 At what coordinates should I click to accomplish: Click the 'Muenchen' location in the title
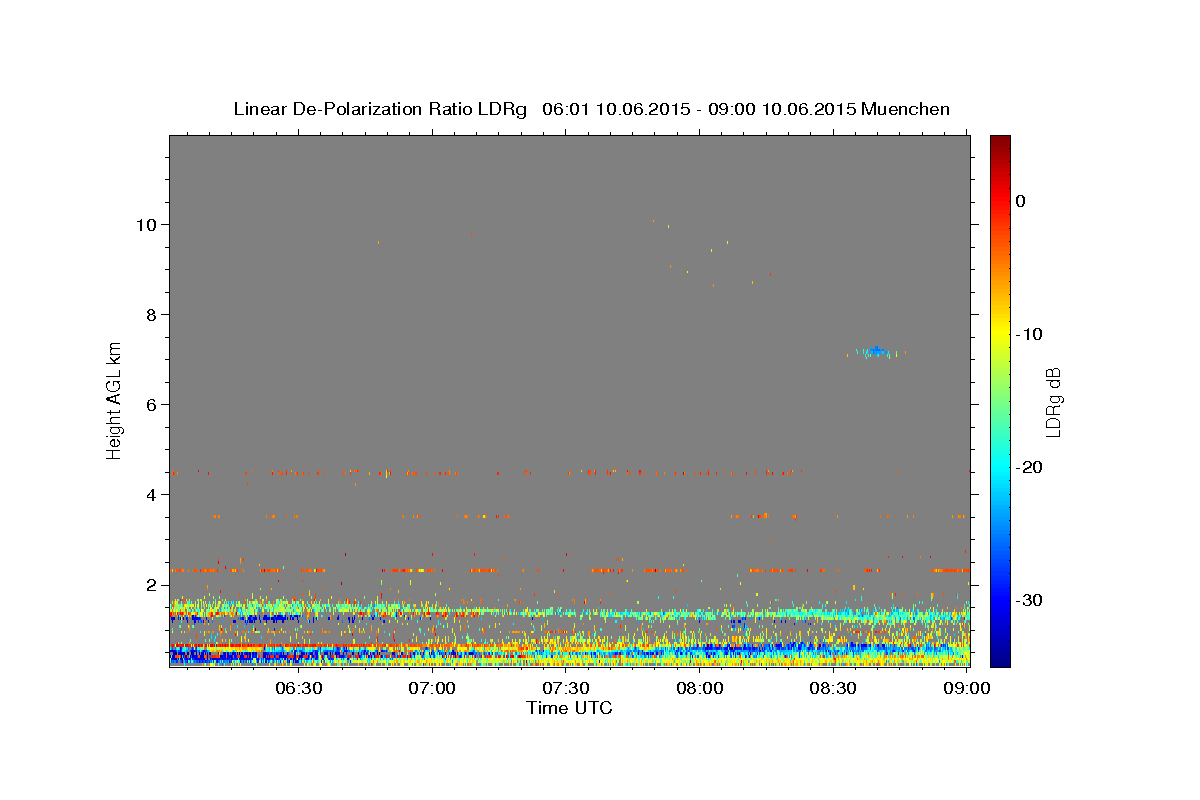pos(906,109)
